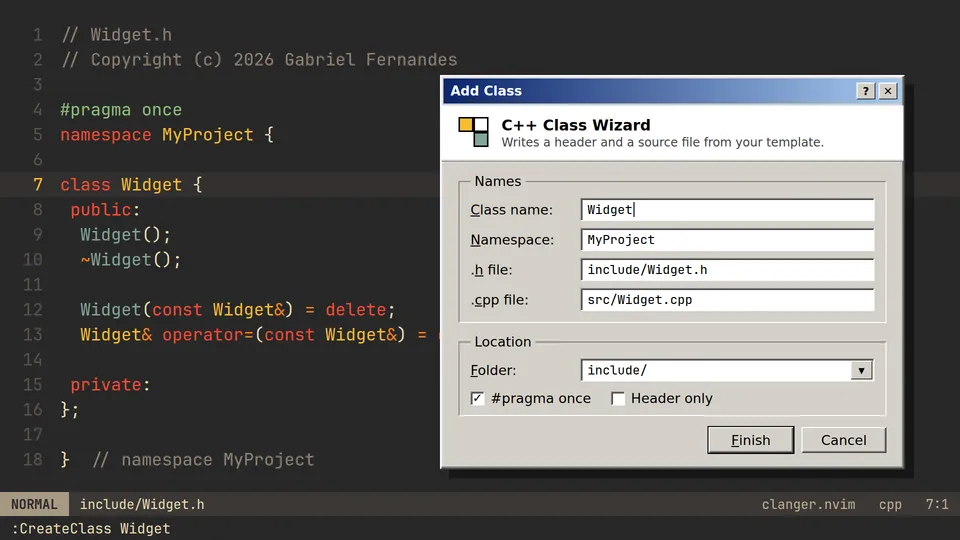
Task: Close the Add Class dialog
Action: coord(888,91)
